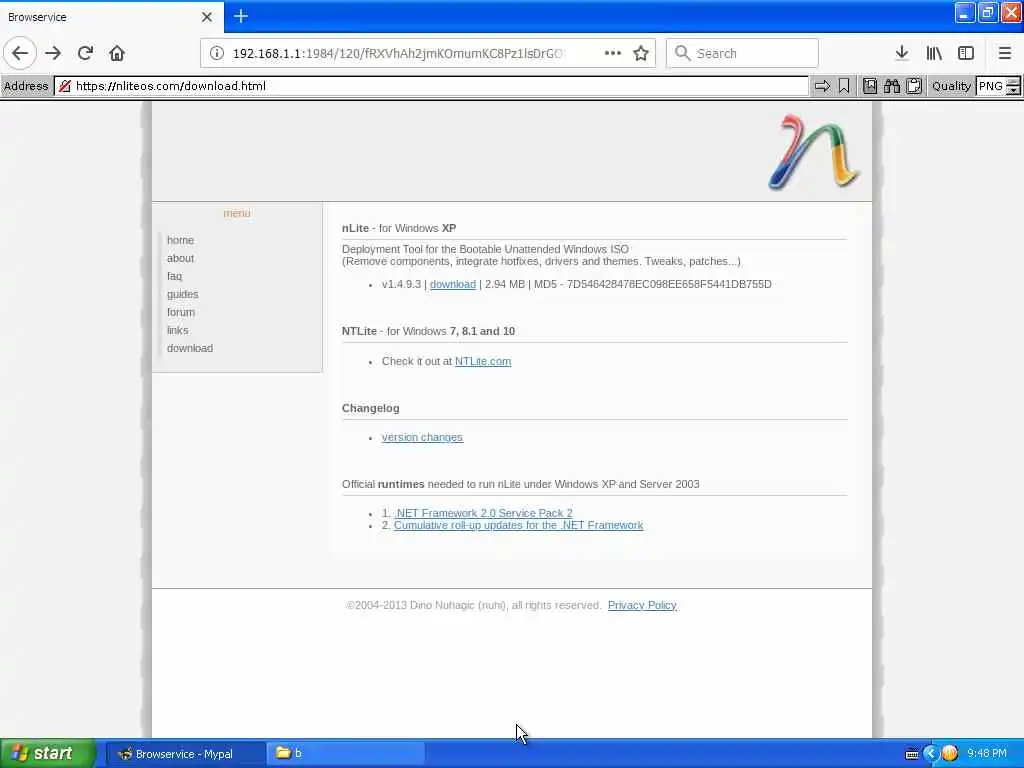Click the MD5 hash text
1024x768 pixels.
click(x=669, y=284)
